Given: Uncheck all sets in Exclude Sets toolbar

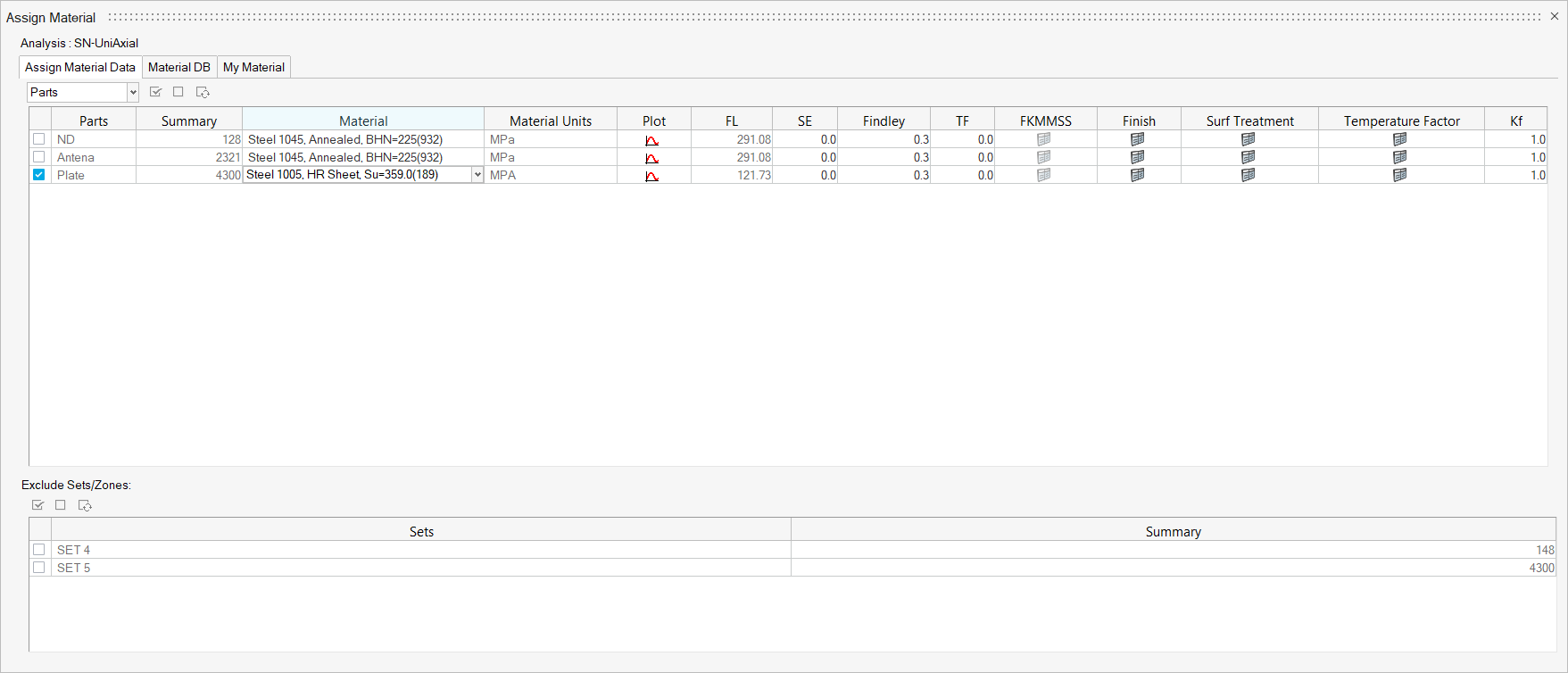Looking at the screenshot, I should tap(61, 505).
